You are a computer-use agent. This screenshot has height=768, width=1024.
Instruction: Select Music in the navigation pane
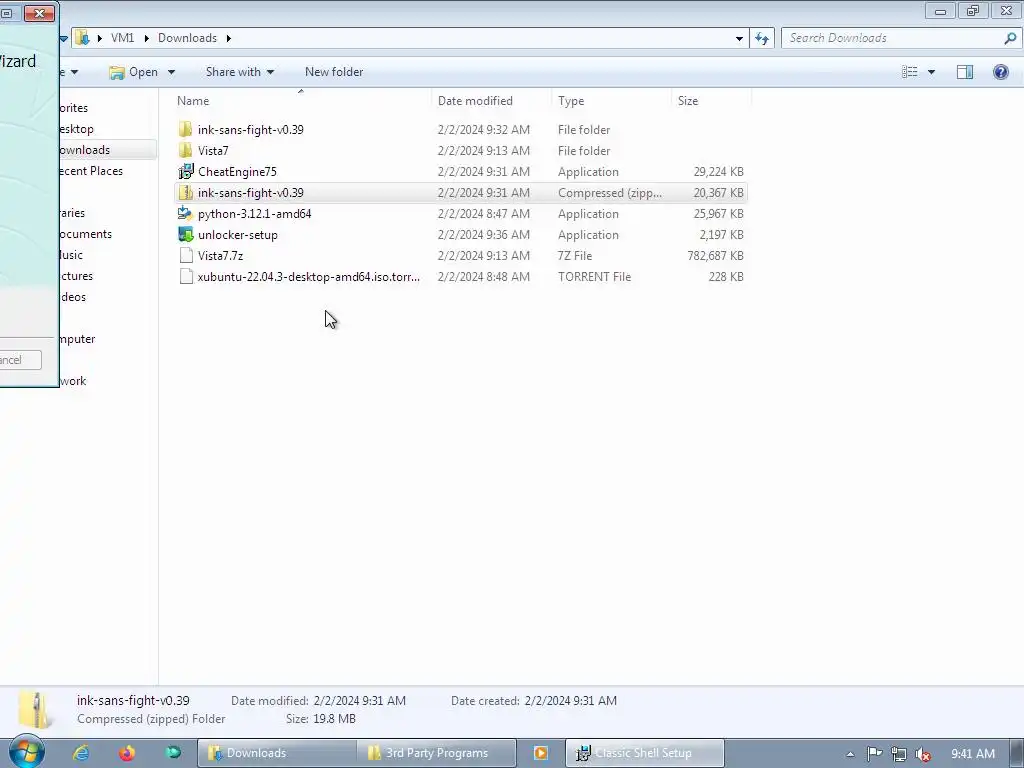pos(71,255)
